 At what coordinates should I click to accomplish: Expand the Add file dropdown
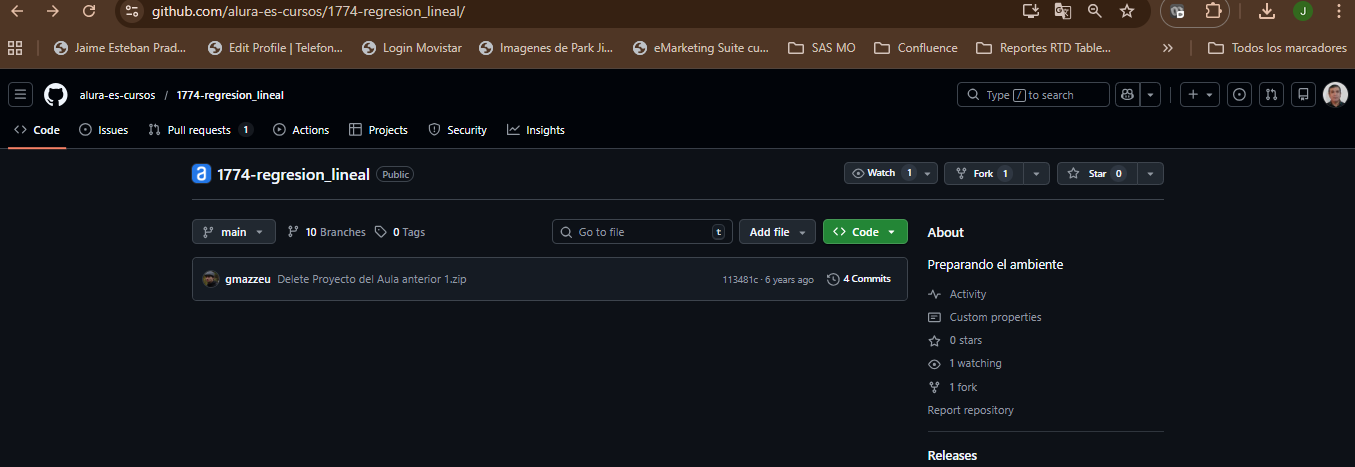pos(777,232)
